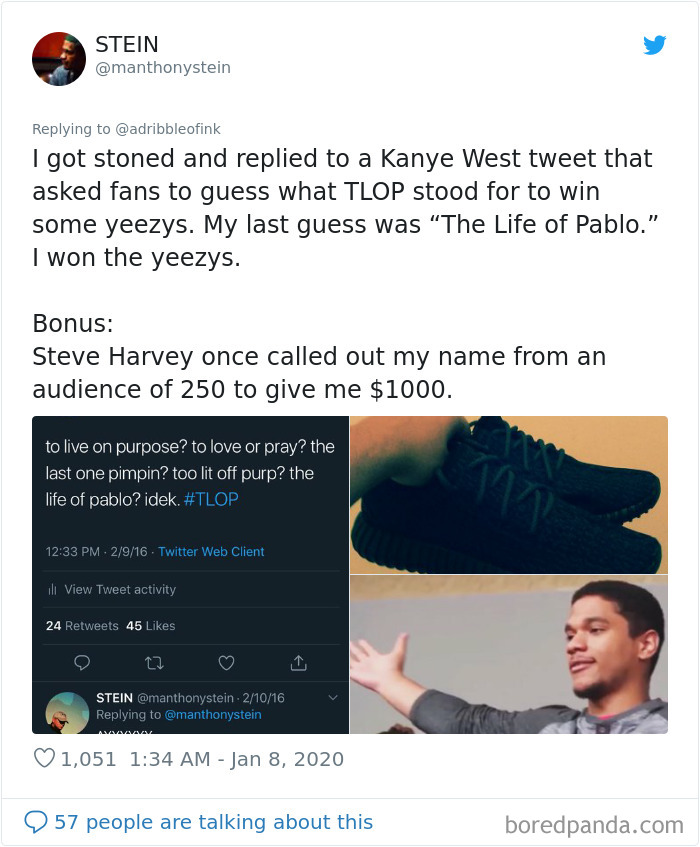Click the Twitter bird logo
700x847 pixels.
tap(654, 45)
